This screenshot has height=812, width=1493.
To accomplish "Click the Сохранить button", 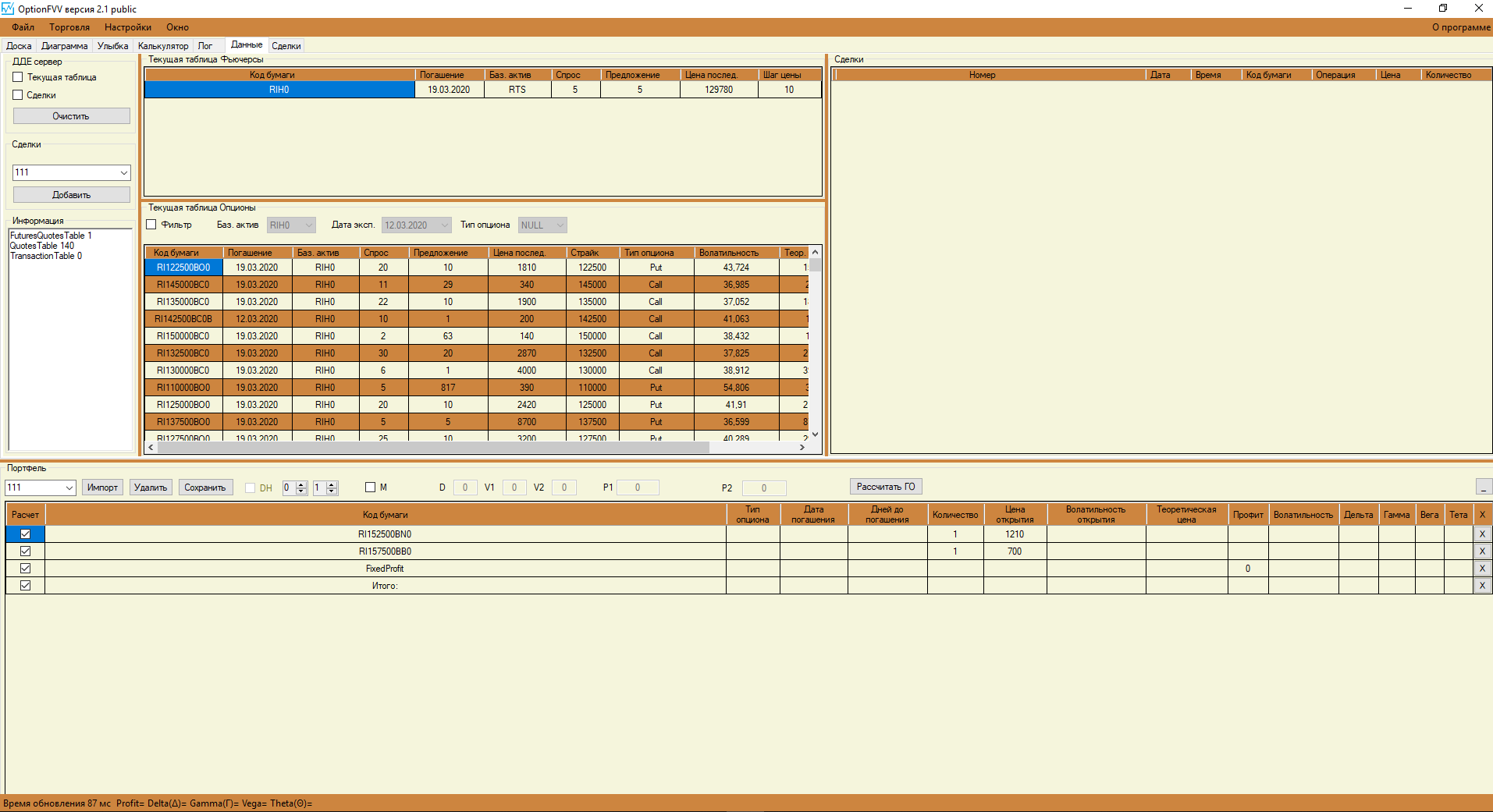I will coord(205,488).
